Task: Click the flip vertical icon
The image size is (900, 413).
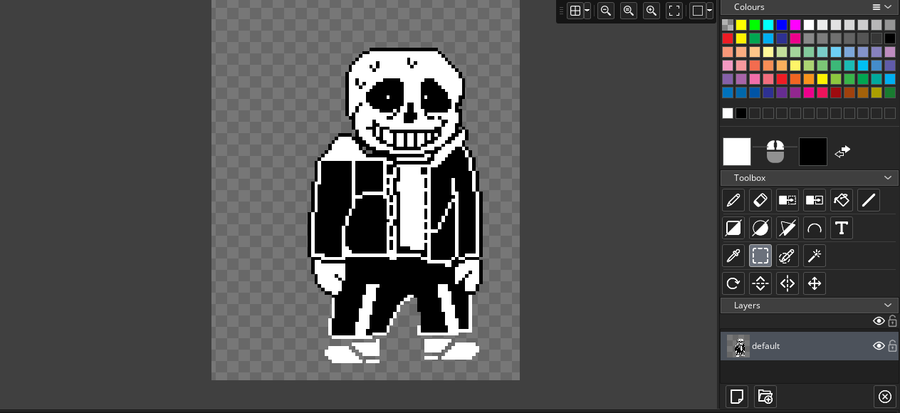Action: (x=760, y=283)
